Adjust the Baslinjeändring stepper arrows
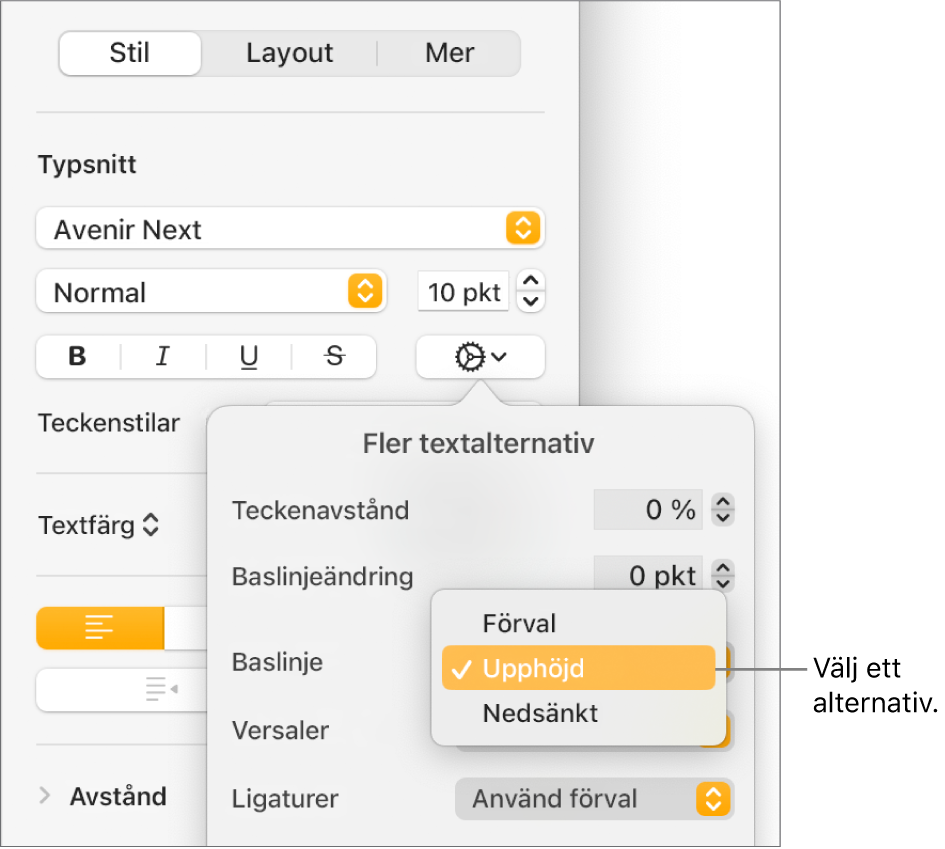Image resolution: width=945 pixels, height=849 pixels. [x=723, y=575]
